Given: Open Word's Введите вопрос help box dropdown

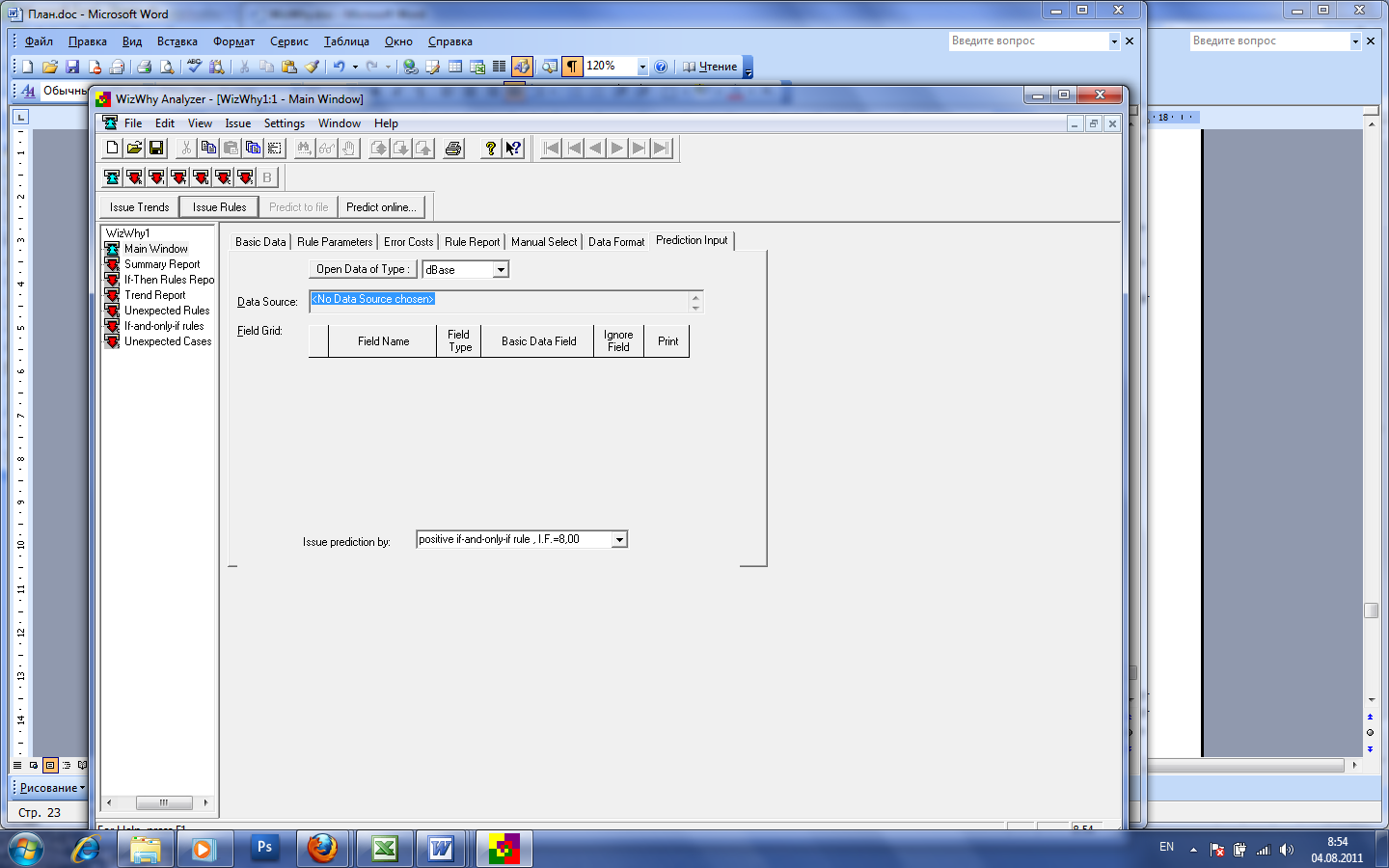Looking at the screenshot, I should (1114, 41).
